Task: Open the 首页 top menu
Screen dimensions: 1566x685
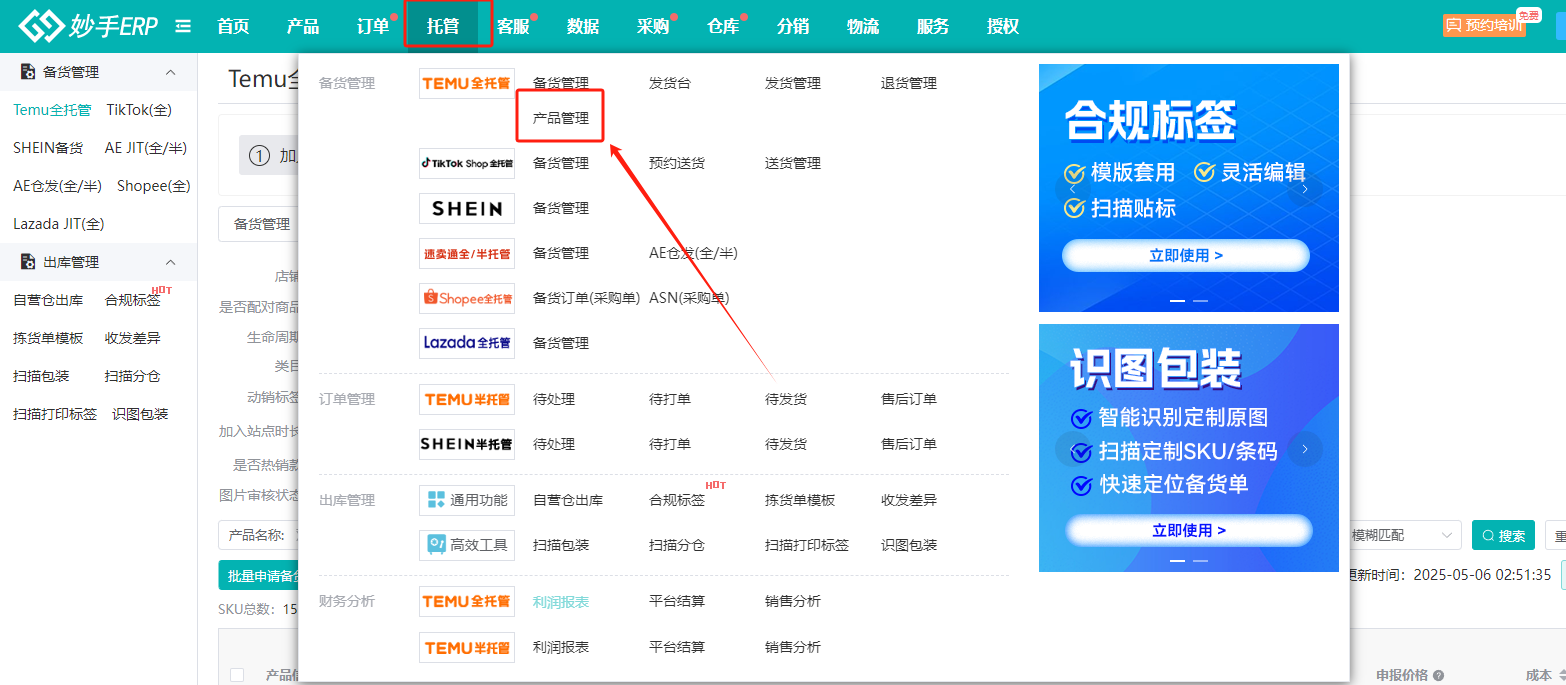Action: coord(233,26)
